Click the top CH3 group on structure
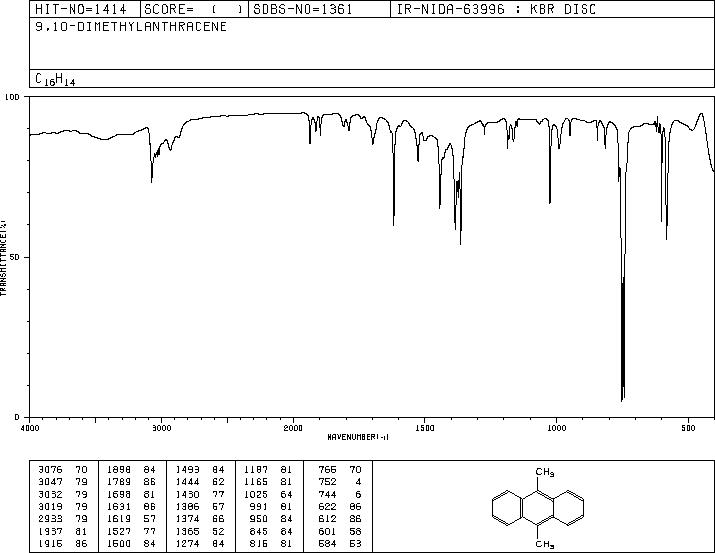The height and width of the screenshot is (553, 715). click(x=544, y=472)
